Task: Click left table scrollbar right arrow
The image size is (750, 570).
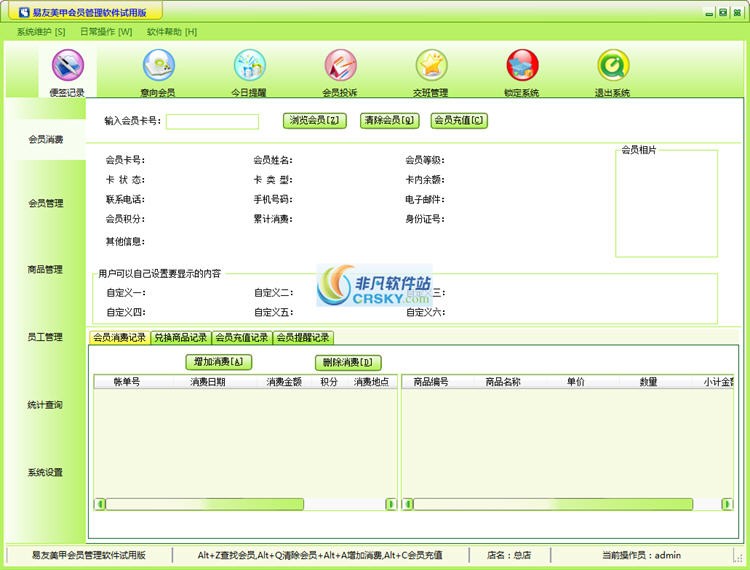Action: click(x=391, y=504)
